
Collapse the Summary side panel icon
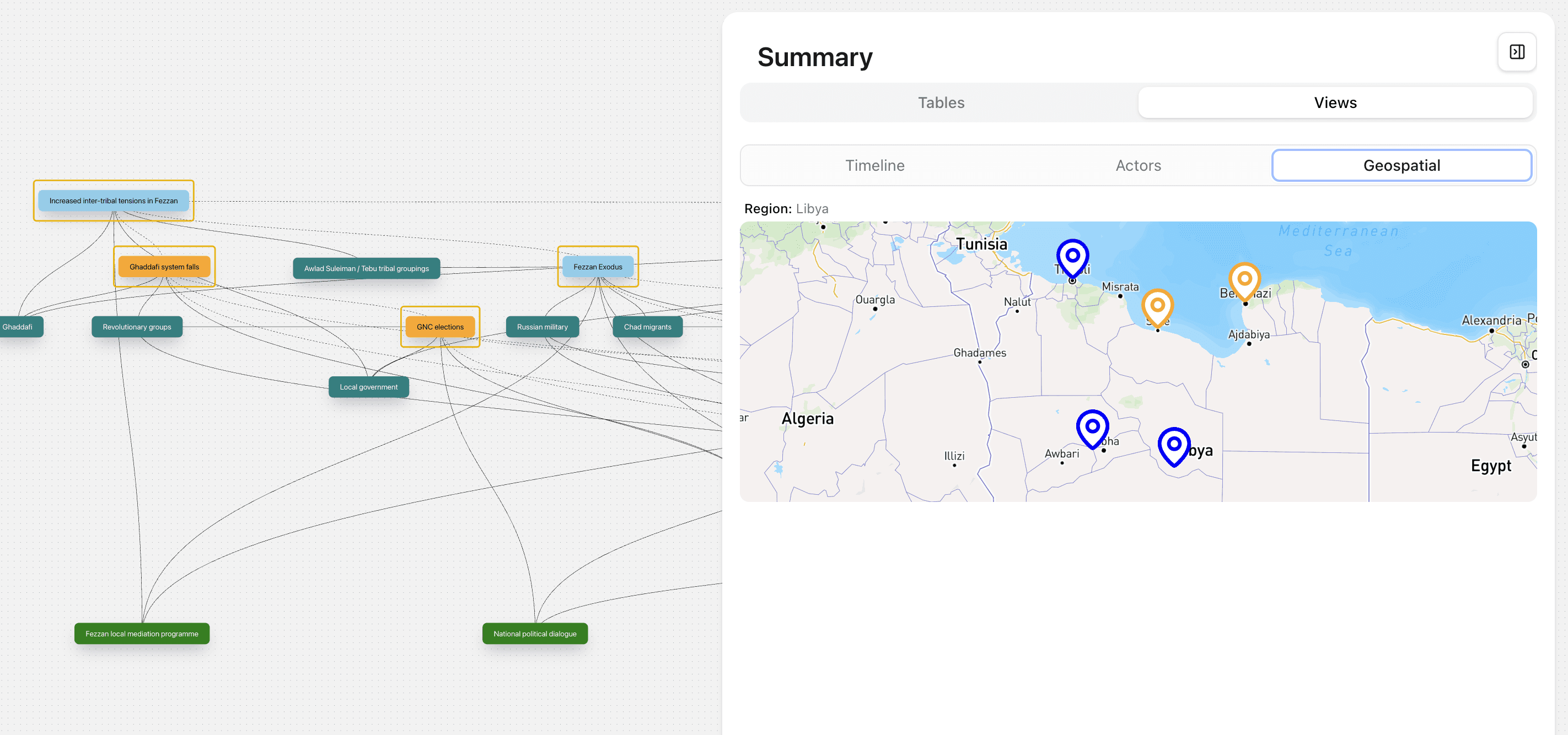(1516, 52)
